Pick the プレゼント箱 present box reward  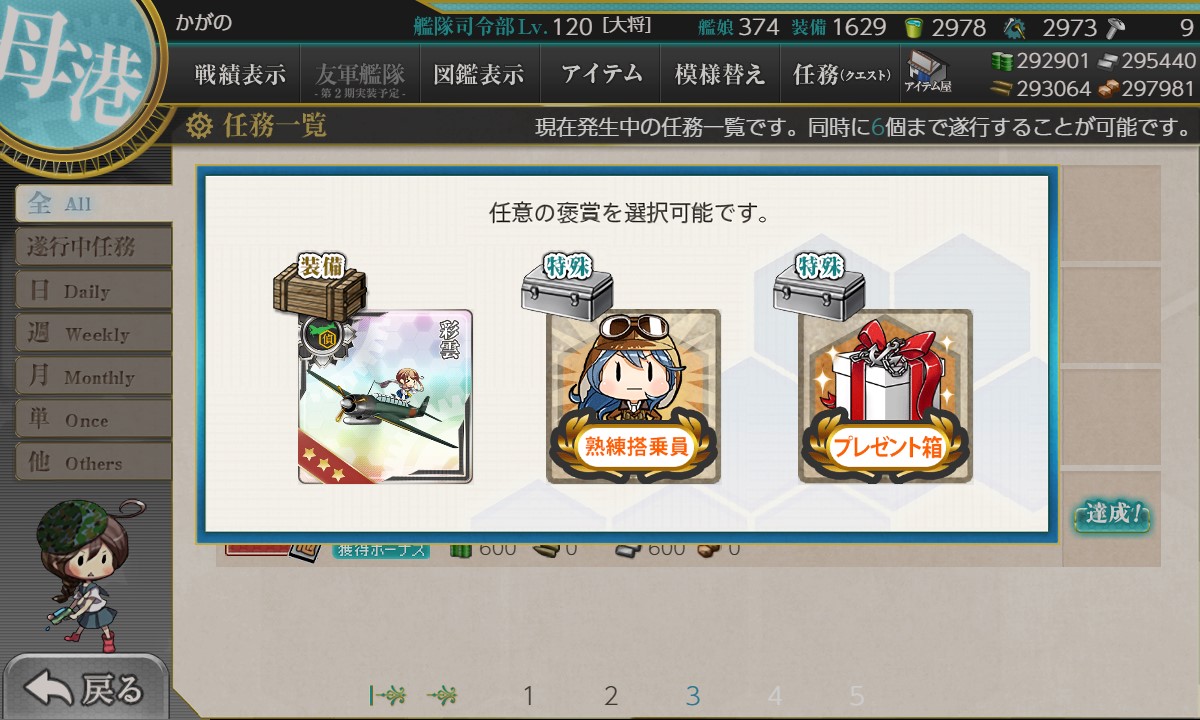pyautogui.click(x=885, y=396)
